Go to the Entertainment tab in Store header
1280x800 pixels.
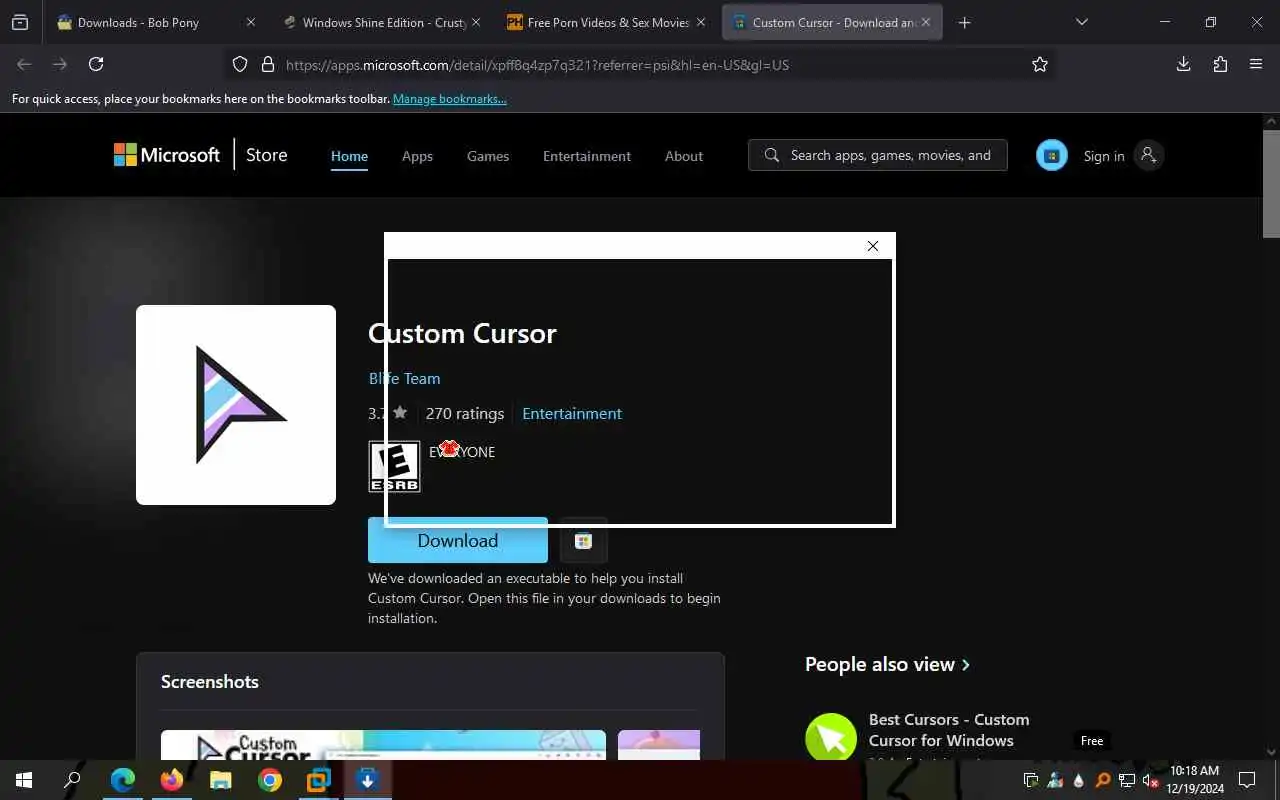tap(587, 156)
